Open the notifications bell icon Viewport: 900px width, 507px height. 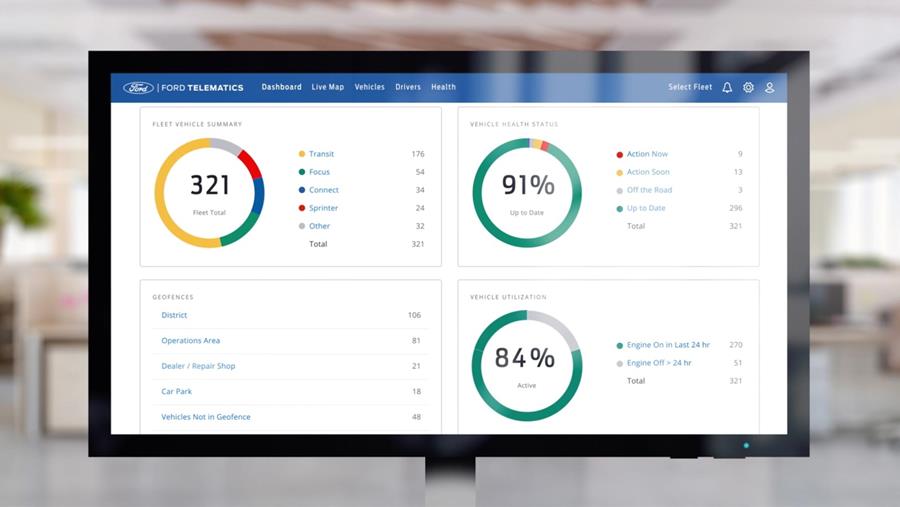pyautogui.click(x=727, y=88)
